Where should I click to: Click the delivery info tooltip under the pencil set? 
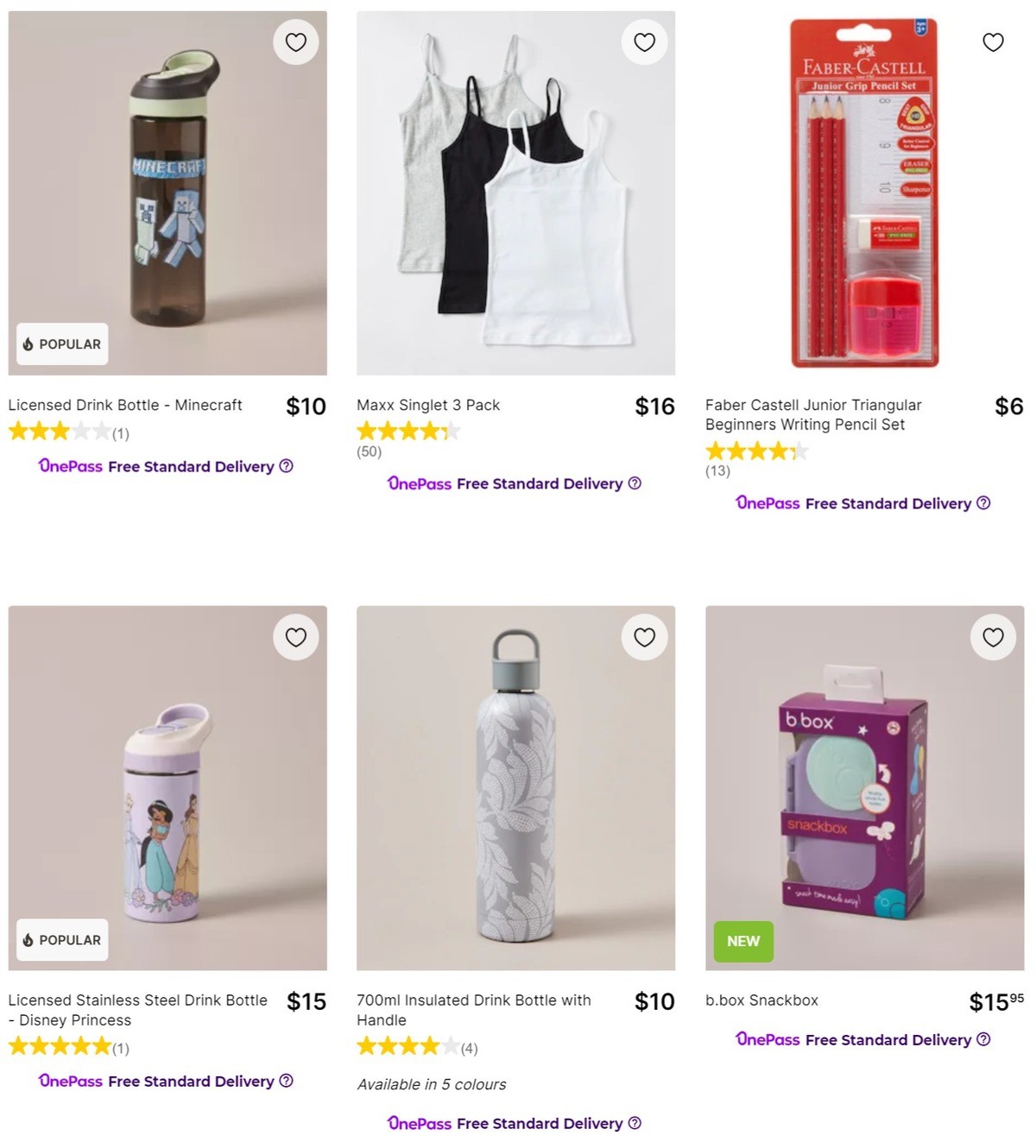pyautogui.click(x=983, y=503)
